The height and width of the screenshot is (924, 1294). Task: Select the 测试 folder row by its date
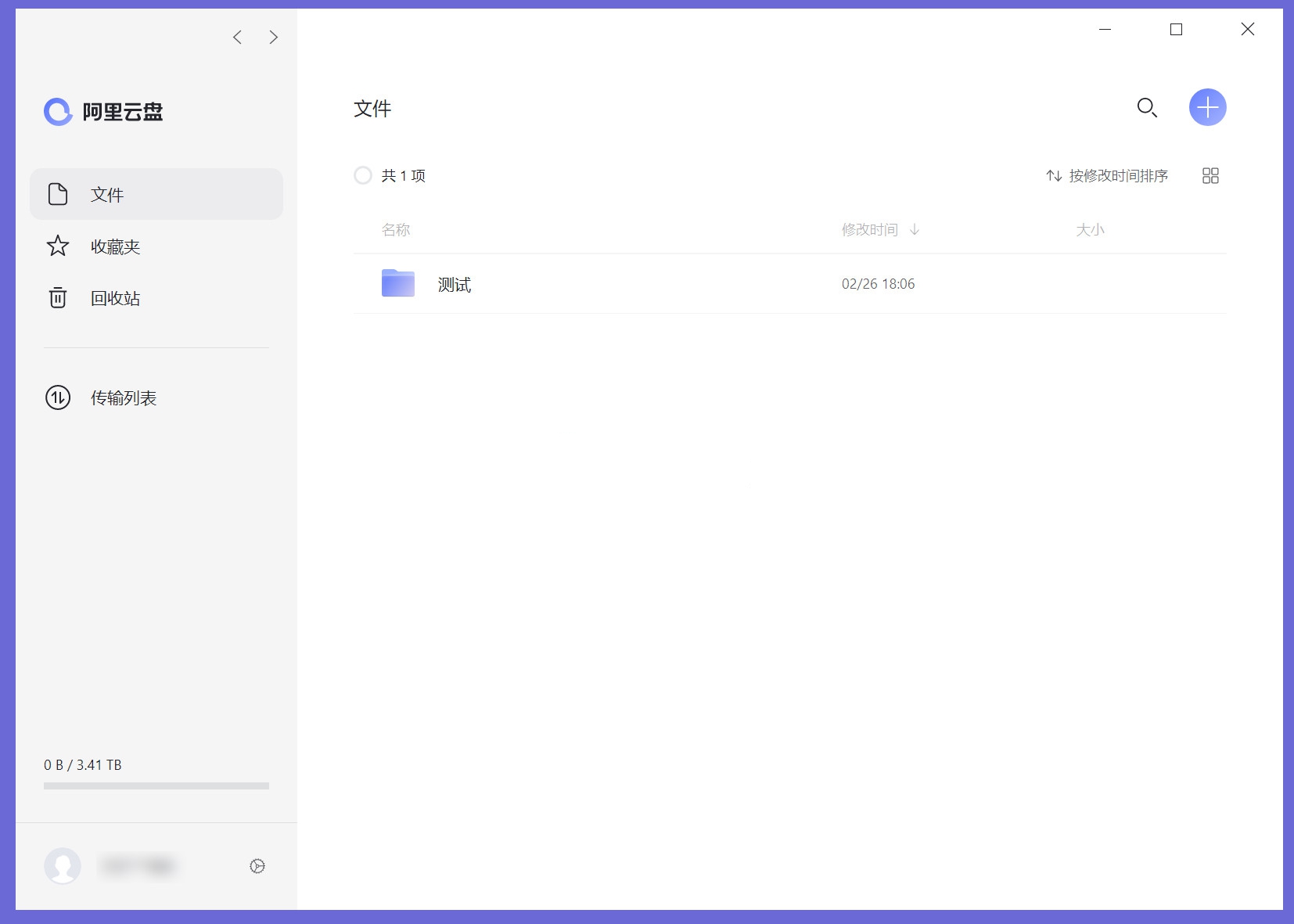coord(878,284)
